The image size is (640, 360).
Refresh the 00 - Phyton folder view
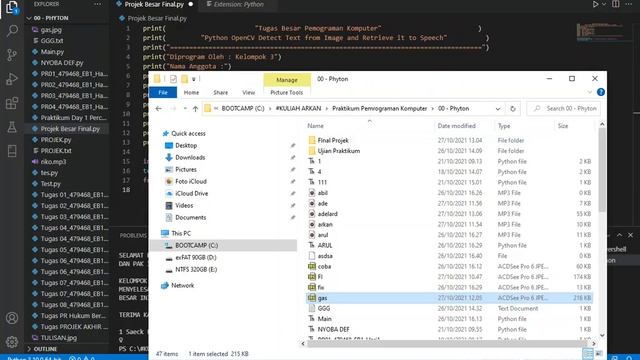513,109
